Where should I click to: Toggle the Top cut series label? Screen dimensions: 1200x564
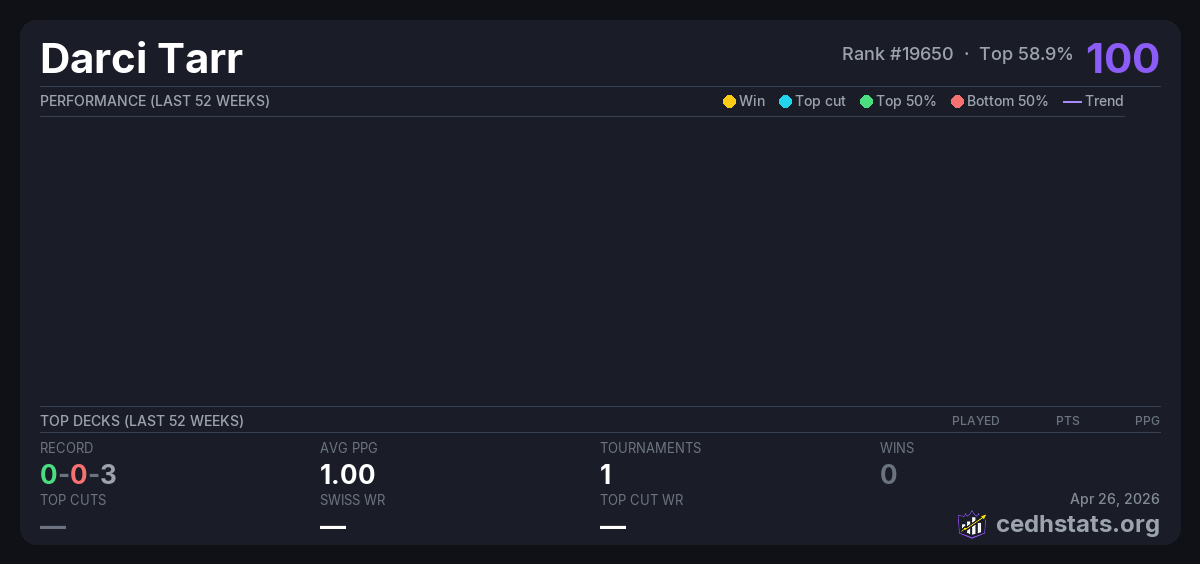(x=820, y=101)
